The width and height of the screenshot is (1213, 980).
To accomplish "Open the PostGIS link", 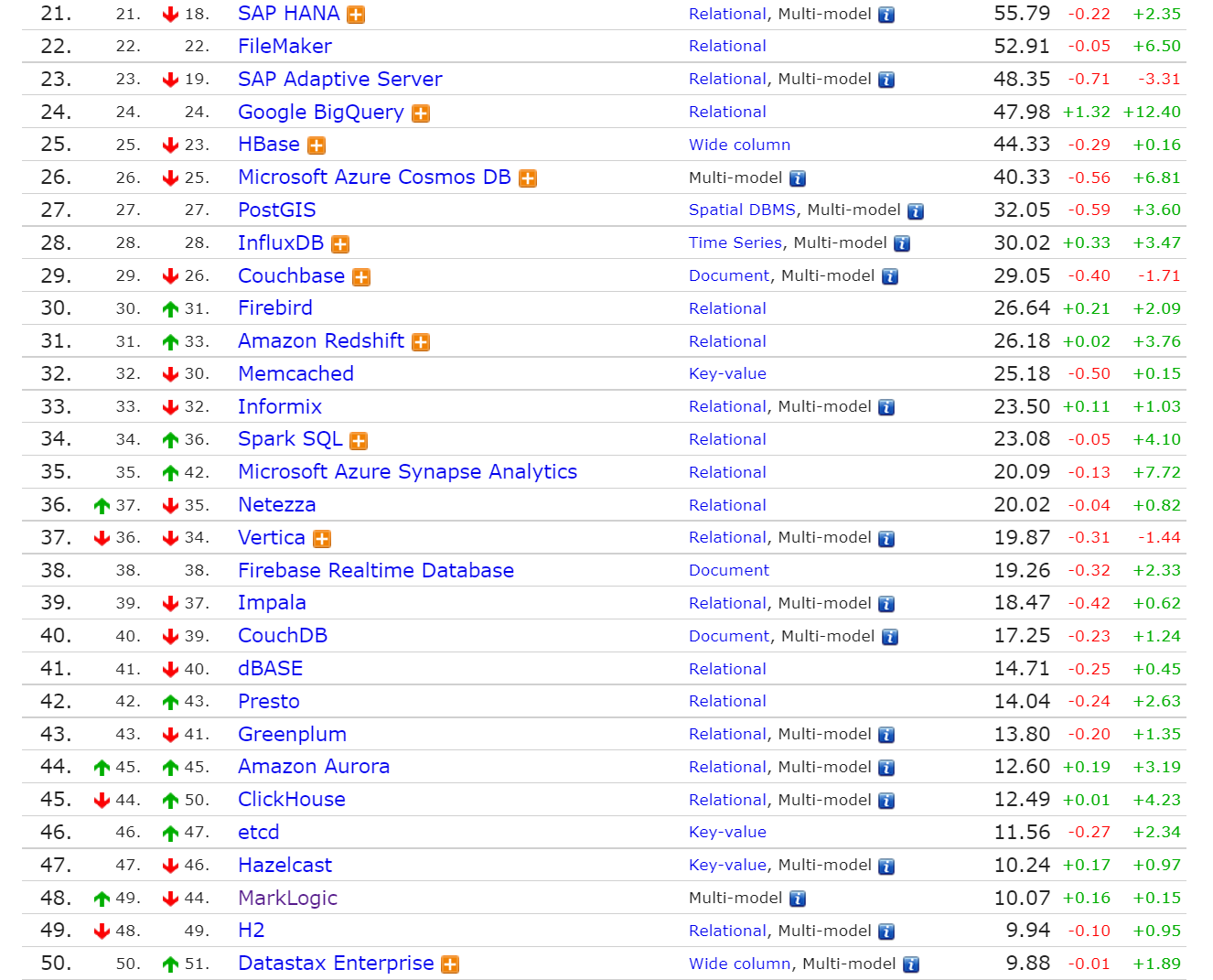I will [277, 210].
